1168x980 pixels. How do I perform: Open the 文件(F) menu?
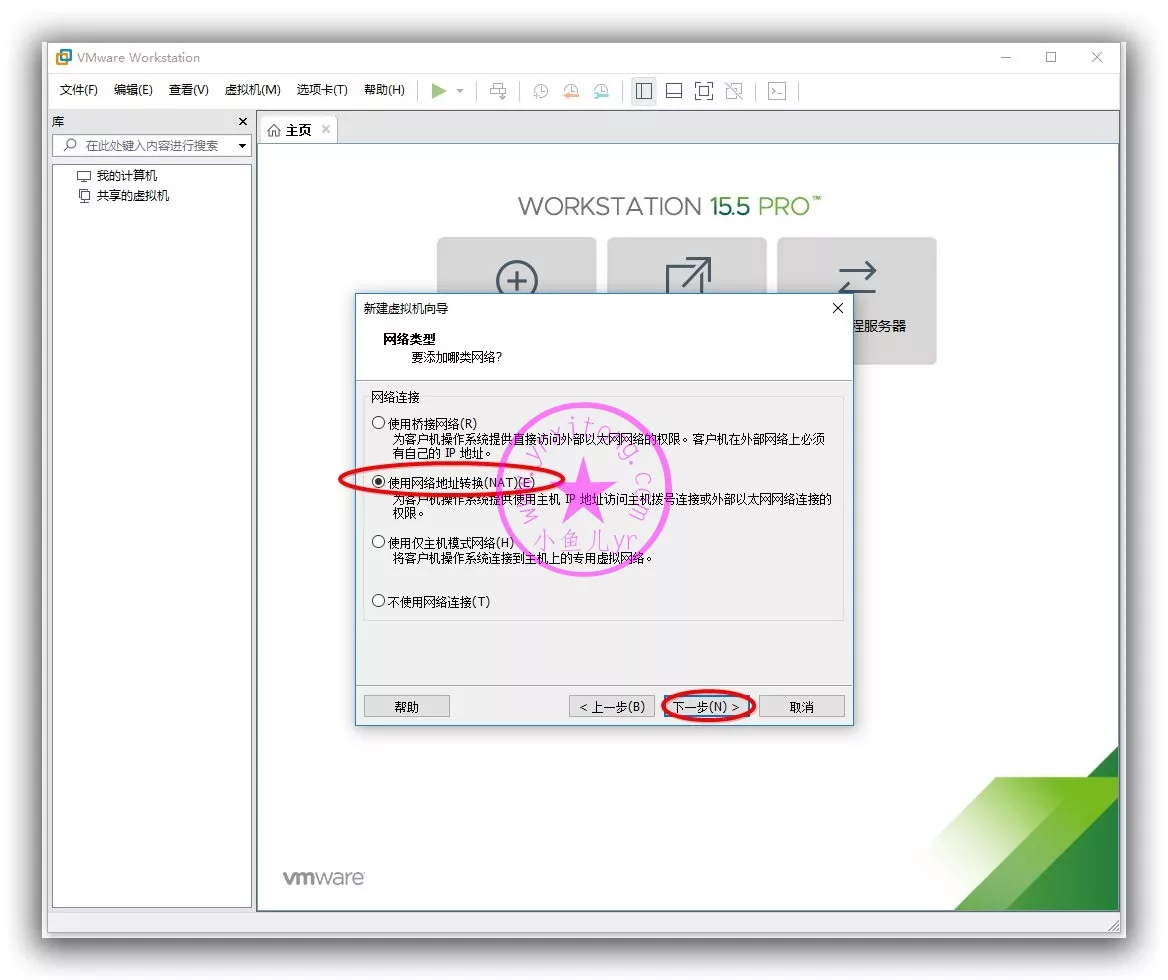pos(79,90)
